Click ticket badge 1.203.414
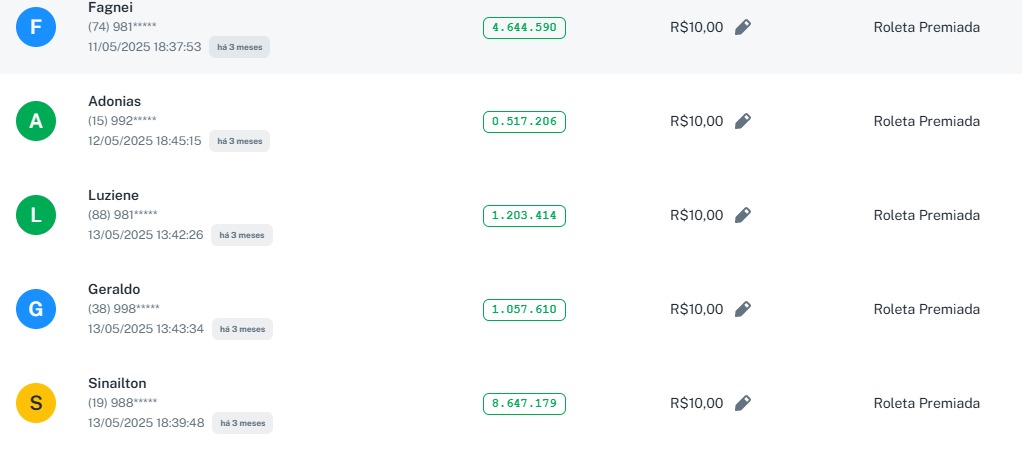The height and width of the screenshot is (453, 1022). point(524,215)
